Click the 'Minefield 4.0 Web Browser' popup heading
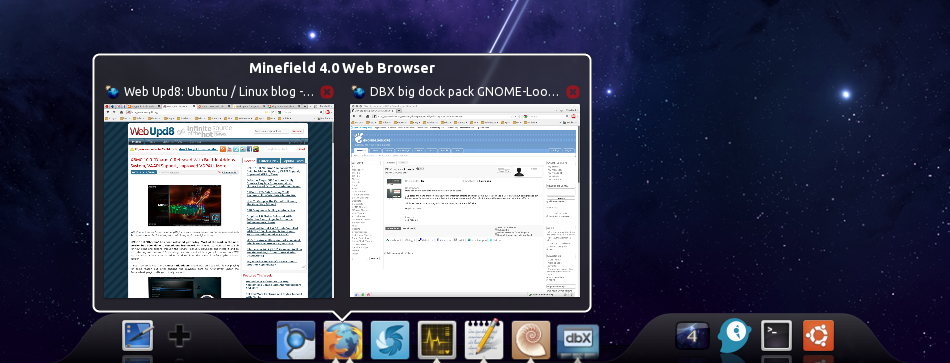950x363 pixels. click(342, 68)
